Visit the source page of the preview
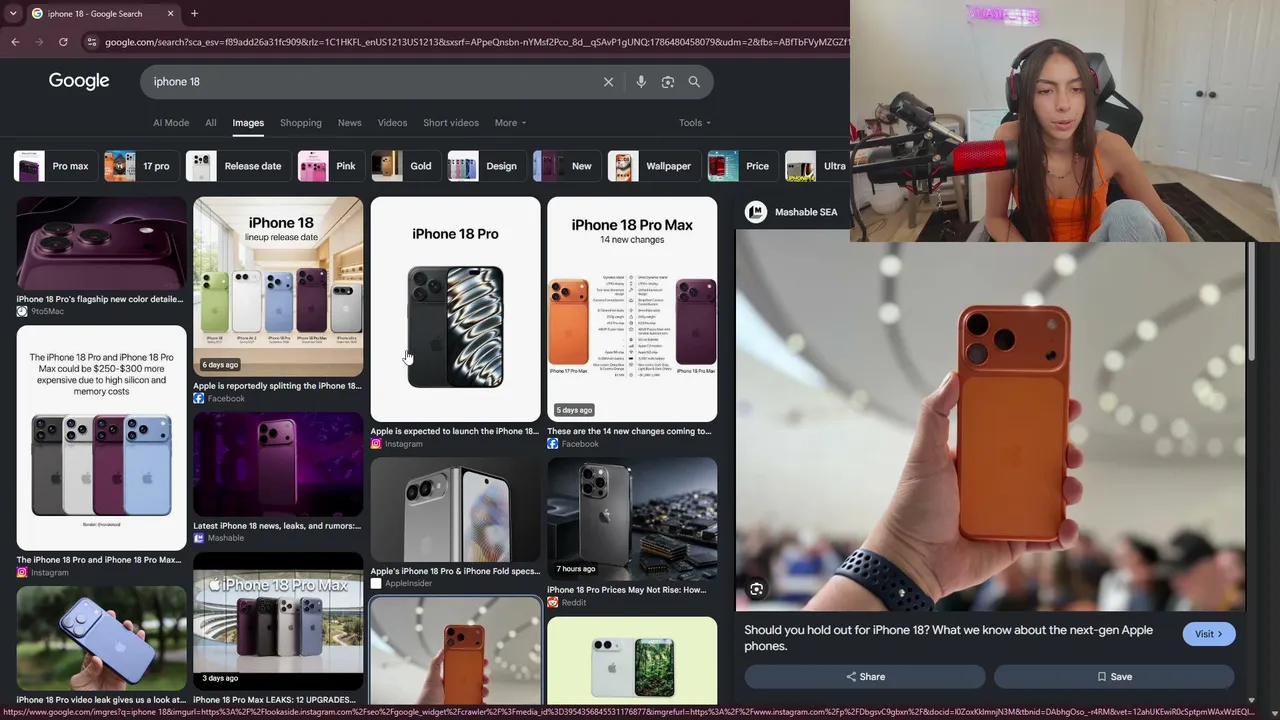Viewport: 1280px width, 720px height. click(1209, 634)
